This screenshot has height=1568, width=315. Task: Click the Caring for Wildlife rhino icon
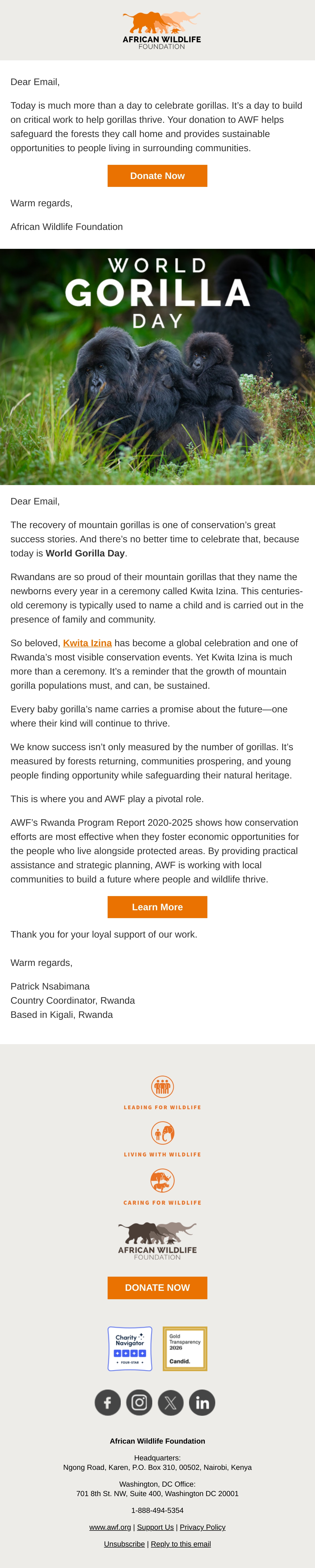pos(162,1181)
